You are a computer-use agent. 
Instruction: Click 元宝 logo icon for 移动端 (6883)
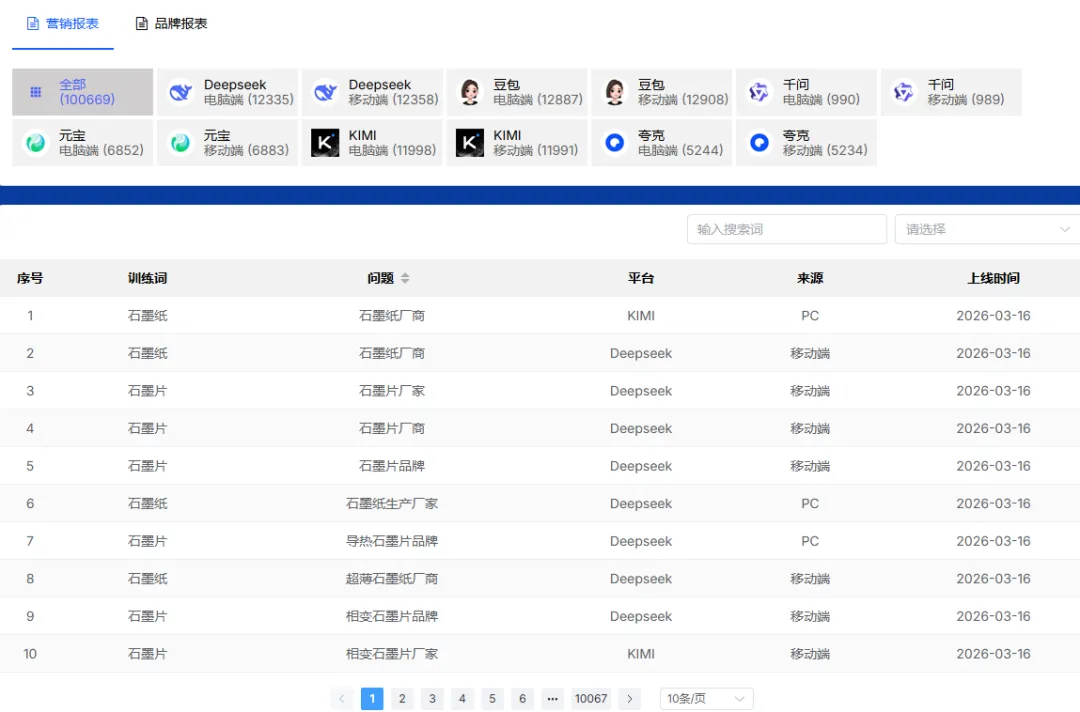(x=180, y=143)
